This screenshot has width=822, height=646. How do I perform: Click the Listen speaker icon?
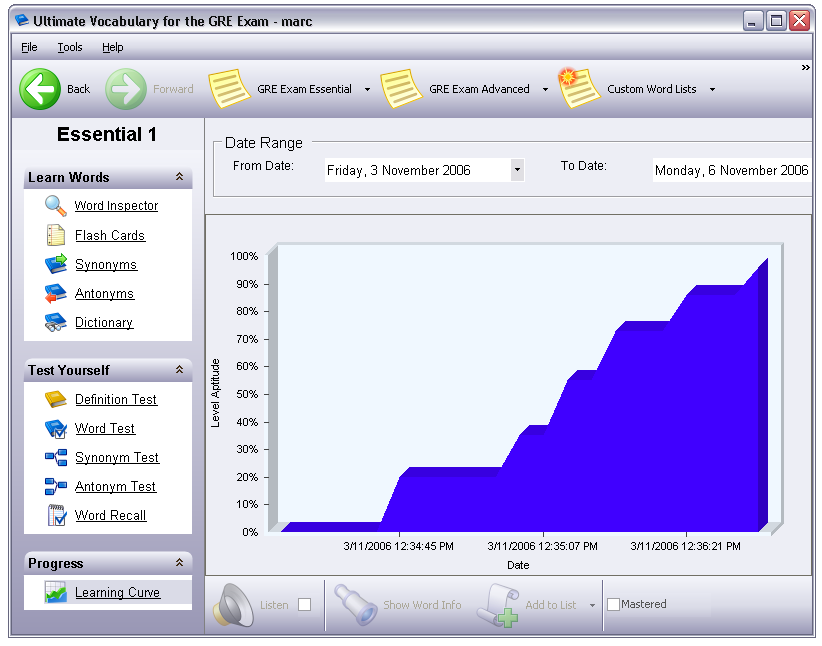coord(233,605)
